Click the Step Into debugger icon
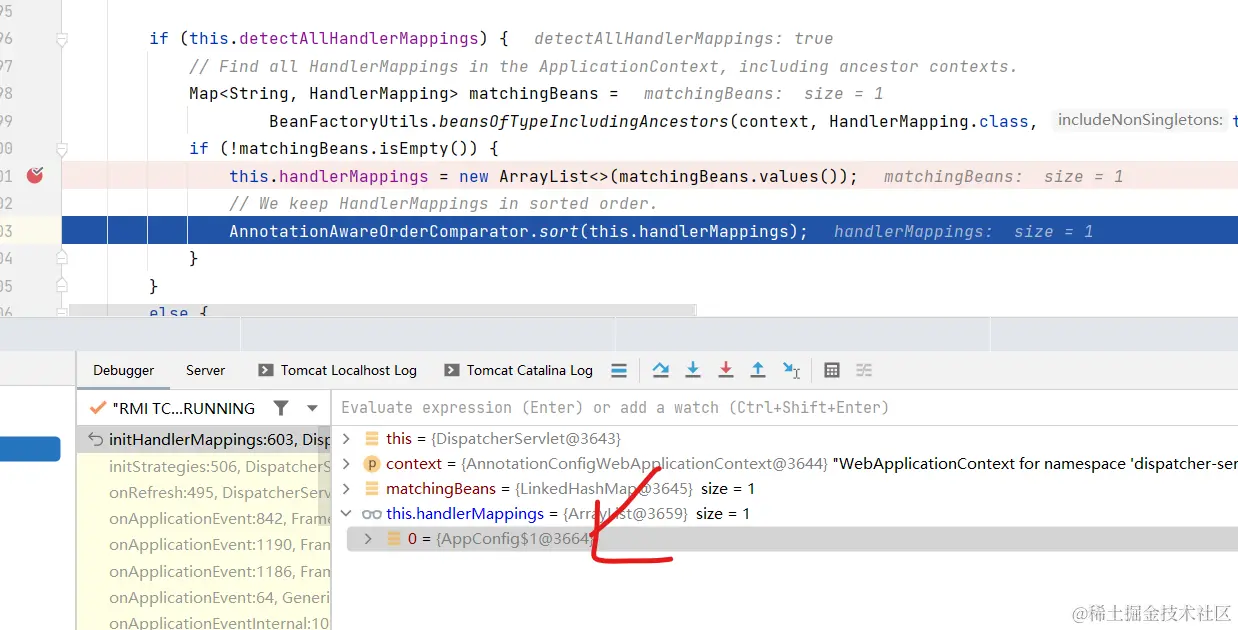1238x630 pixels. 693,370
